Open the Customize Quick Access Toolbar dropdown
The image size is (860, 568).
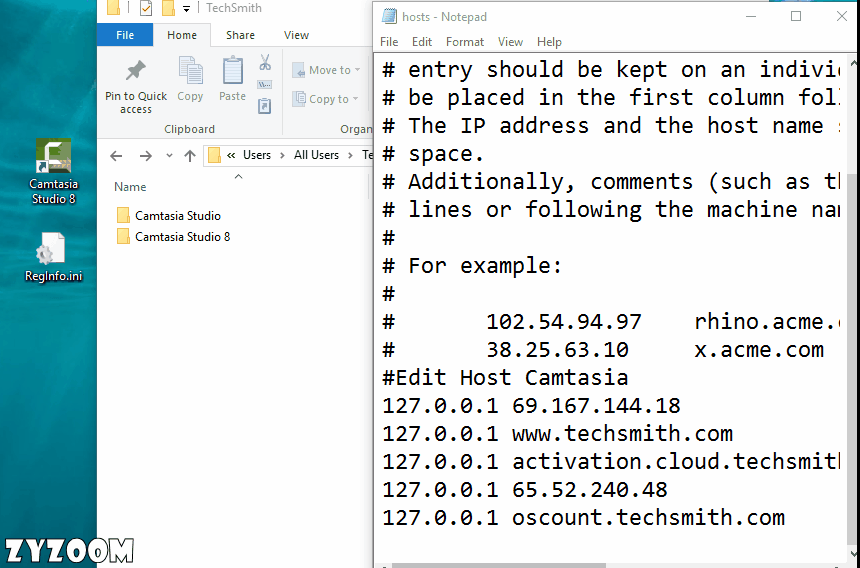click(x=186, y=9)
